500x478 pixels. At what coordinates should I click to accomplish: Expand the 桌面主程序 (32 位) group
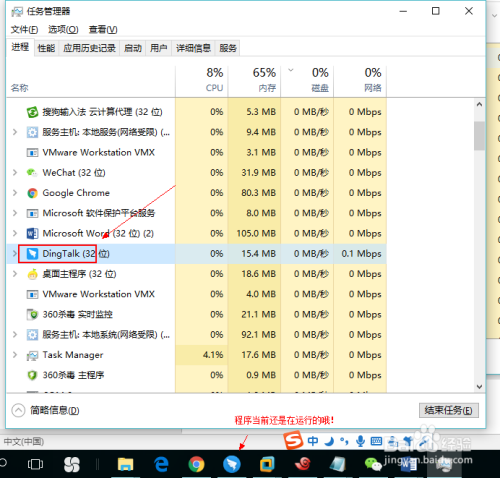[15, 274]
